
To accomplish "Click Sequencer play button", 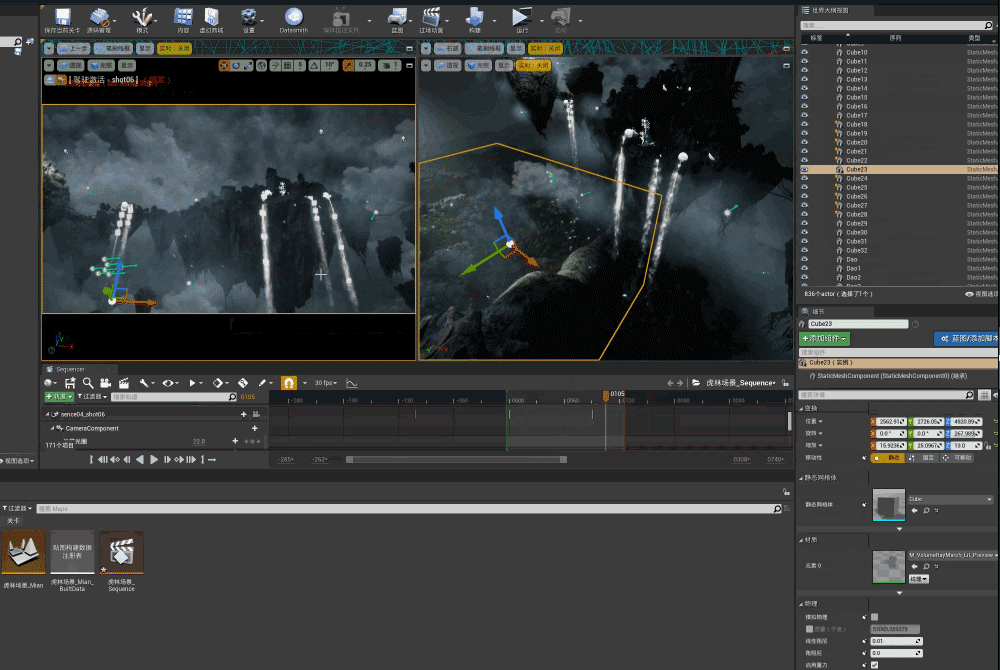I will click(x=154, y=460).
